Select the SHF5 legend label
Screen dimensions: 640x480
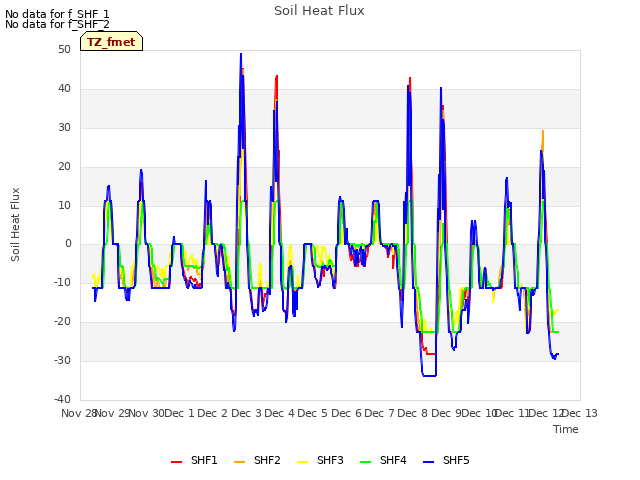(x=456, y=460)
